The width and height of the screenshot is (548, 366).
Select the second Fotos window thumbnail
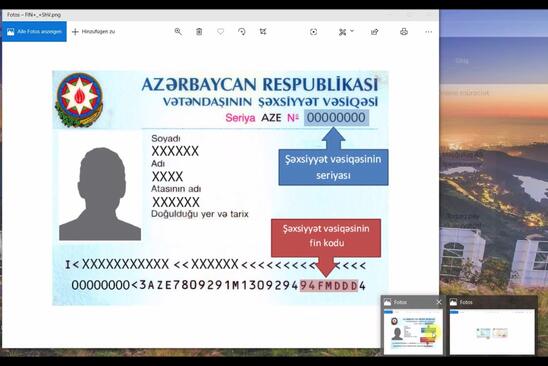492,331
